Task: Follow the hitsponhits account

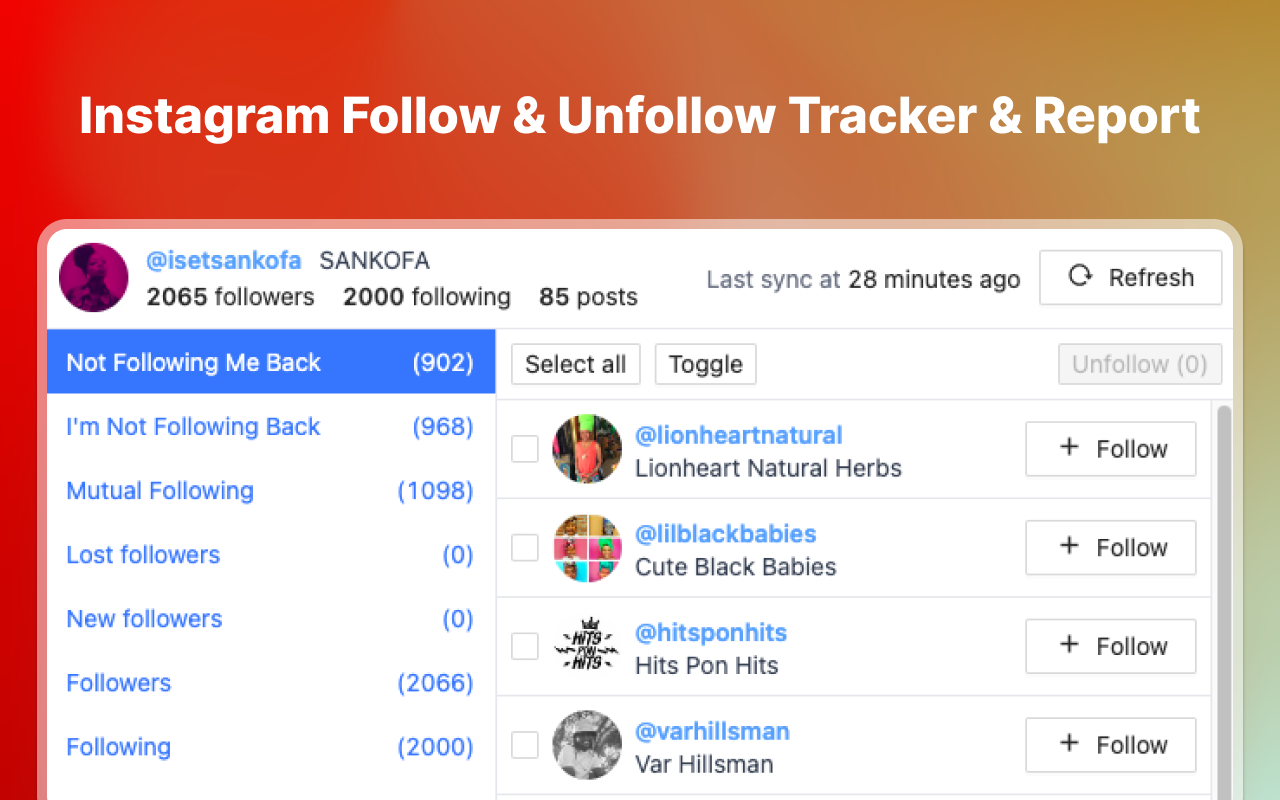Action: (x=1110, y=646)
